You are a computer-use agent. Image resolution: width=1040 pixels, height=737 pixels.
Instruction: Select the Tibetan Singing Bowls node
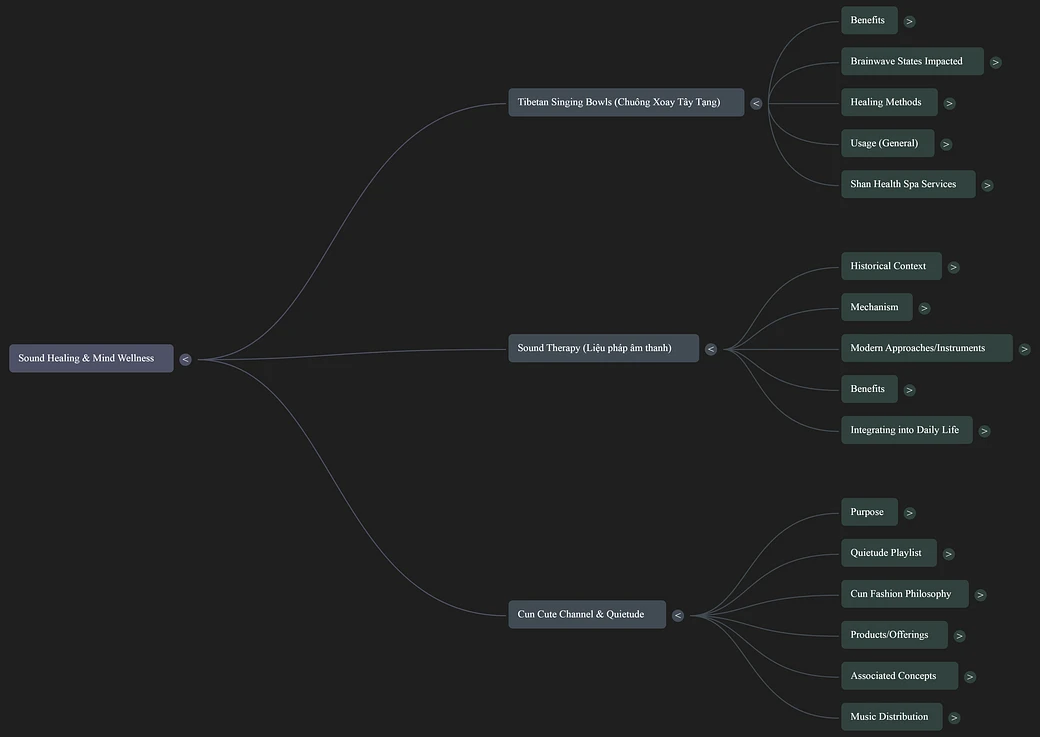(626, 102)
